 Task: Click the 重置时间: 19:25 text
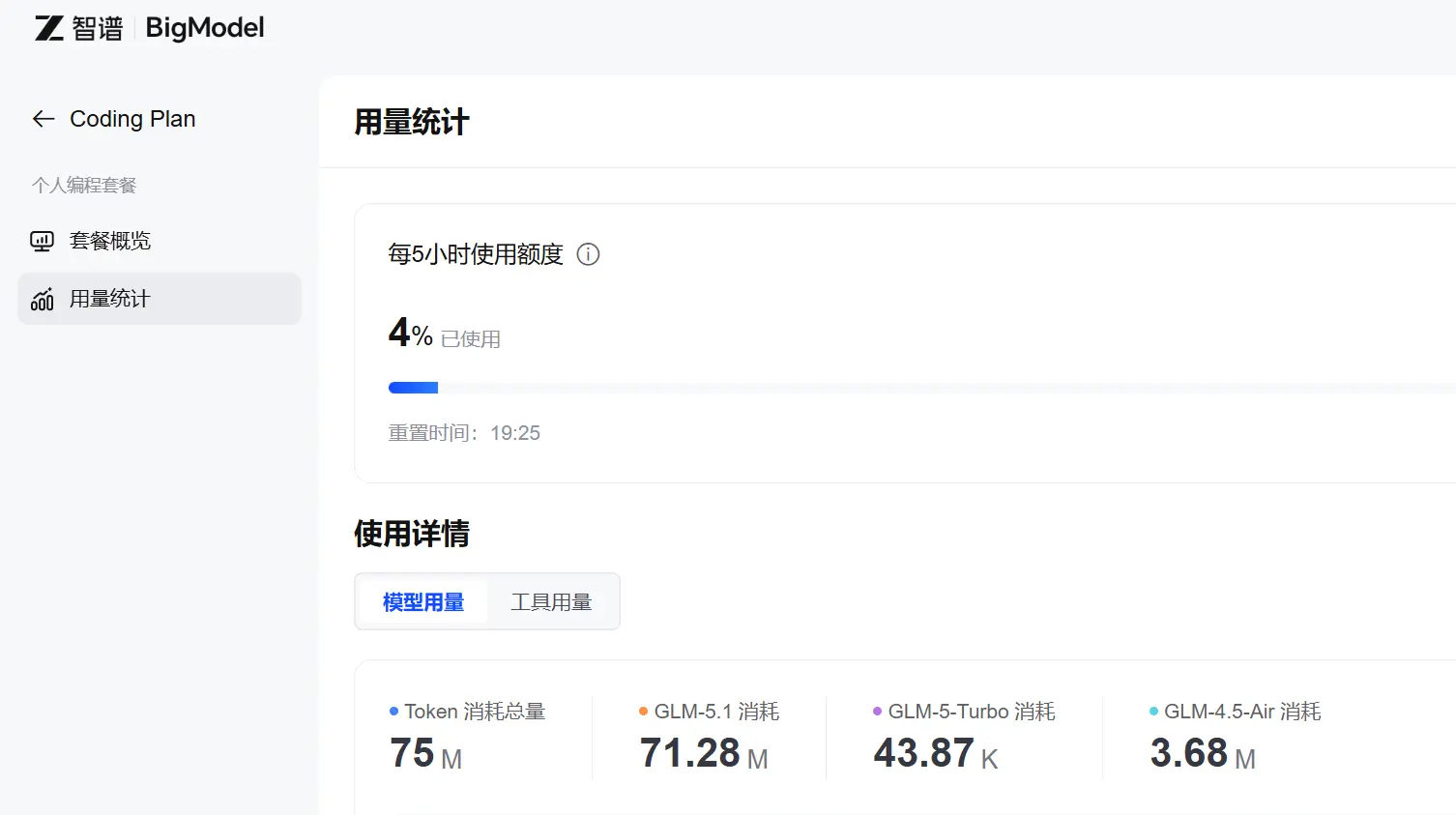coord(464,433)
